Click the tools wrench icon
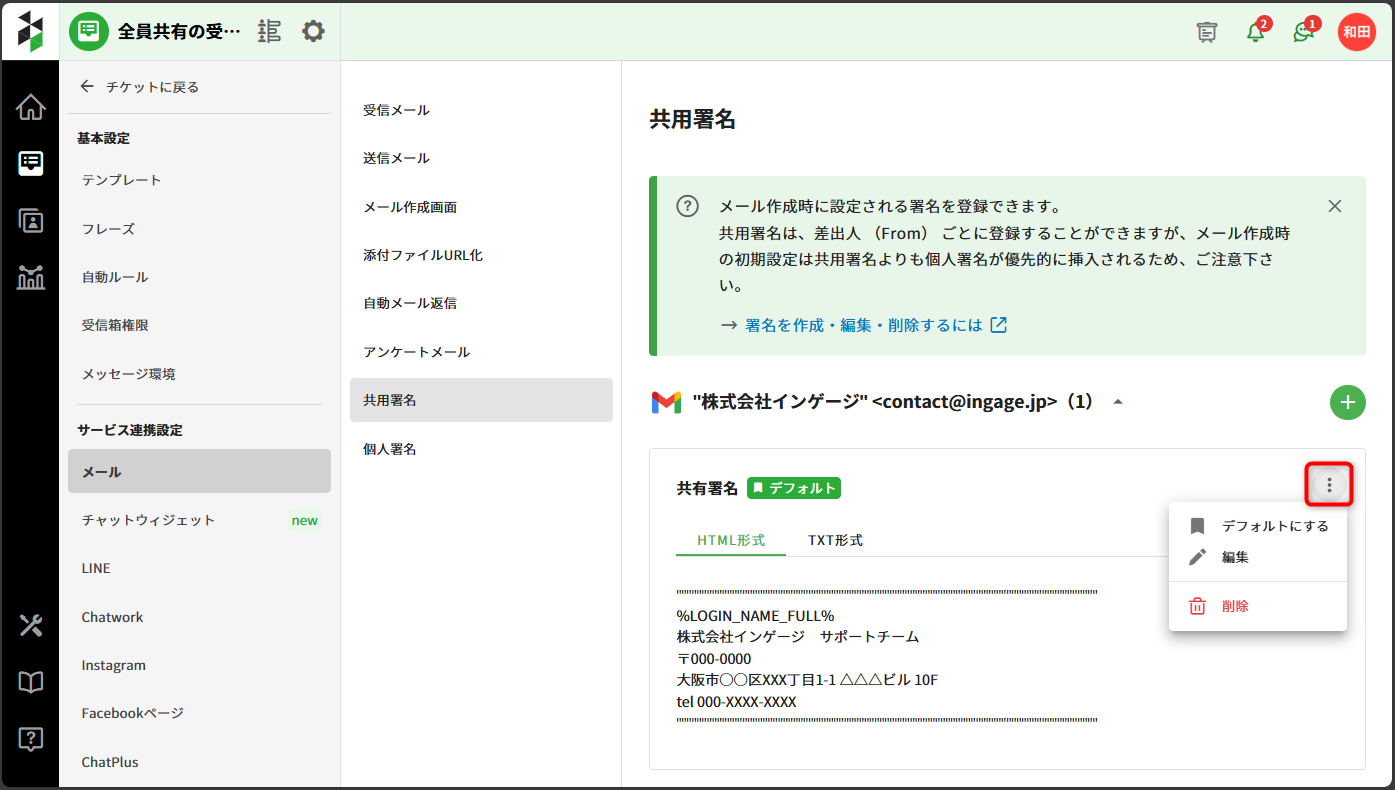 31,626
